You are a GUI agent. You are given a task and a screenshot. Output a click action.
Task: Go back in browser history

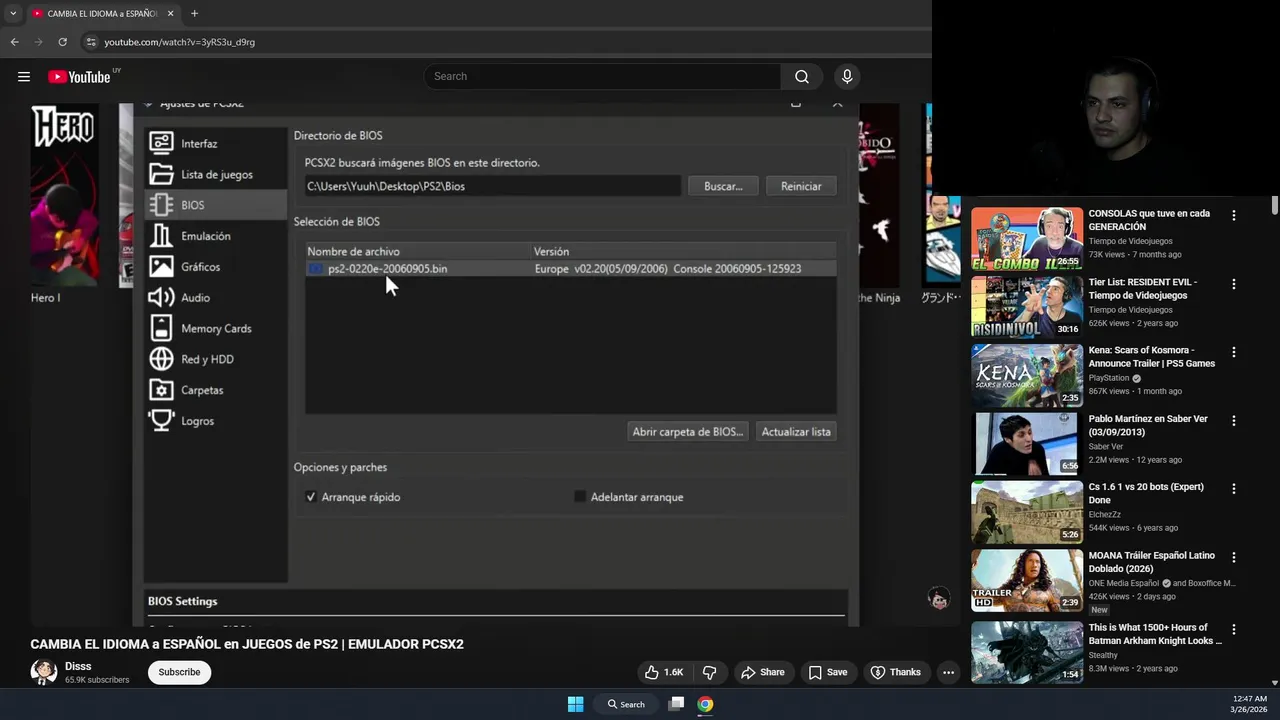pos(14,42)
